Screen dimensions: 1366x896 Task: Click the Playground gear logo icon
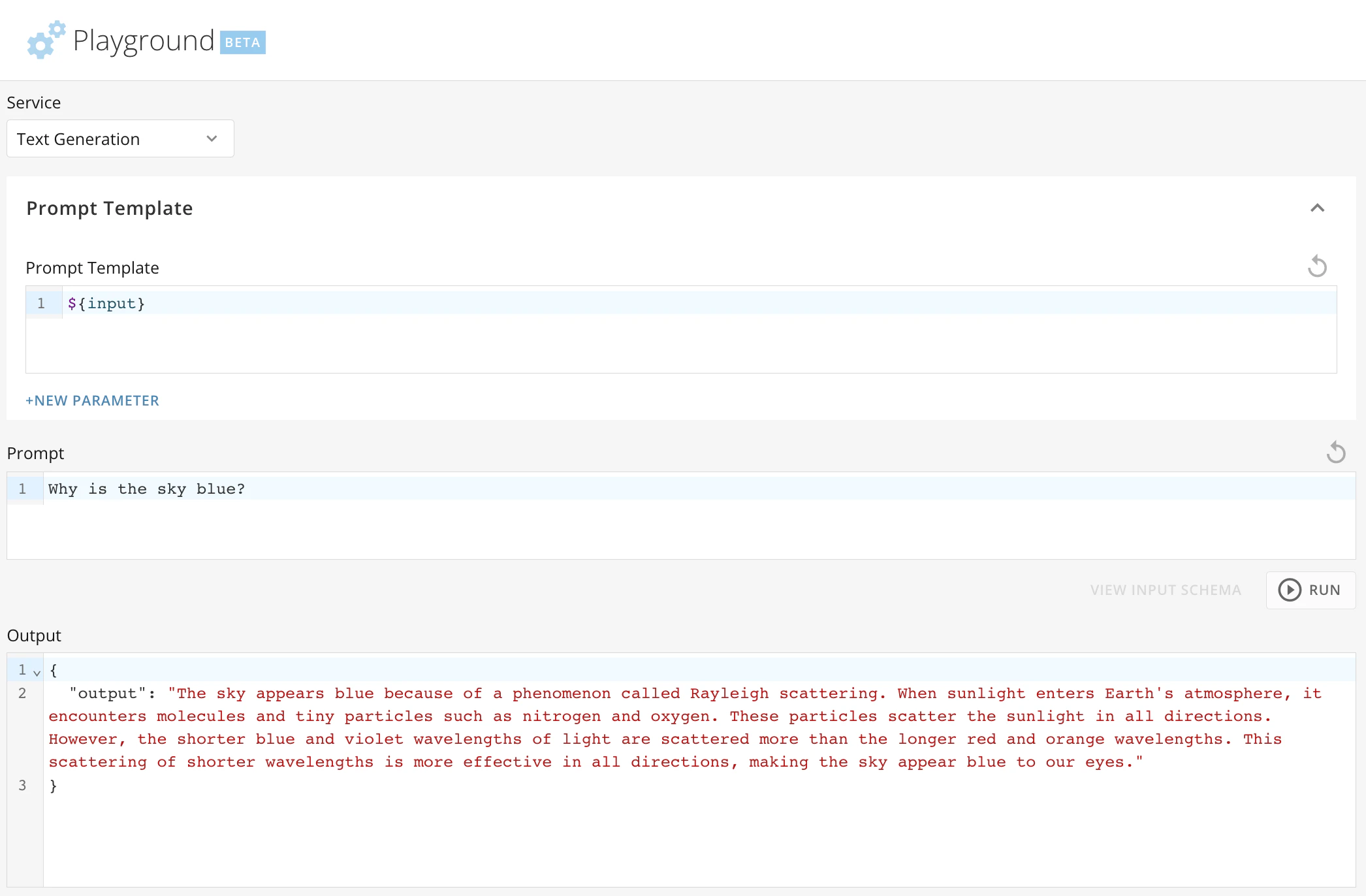tap(46, 39)
